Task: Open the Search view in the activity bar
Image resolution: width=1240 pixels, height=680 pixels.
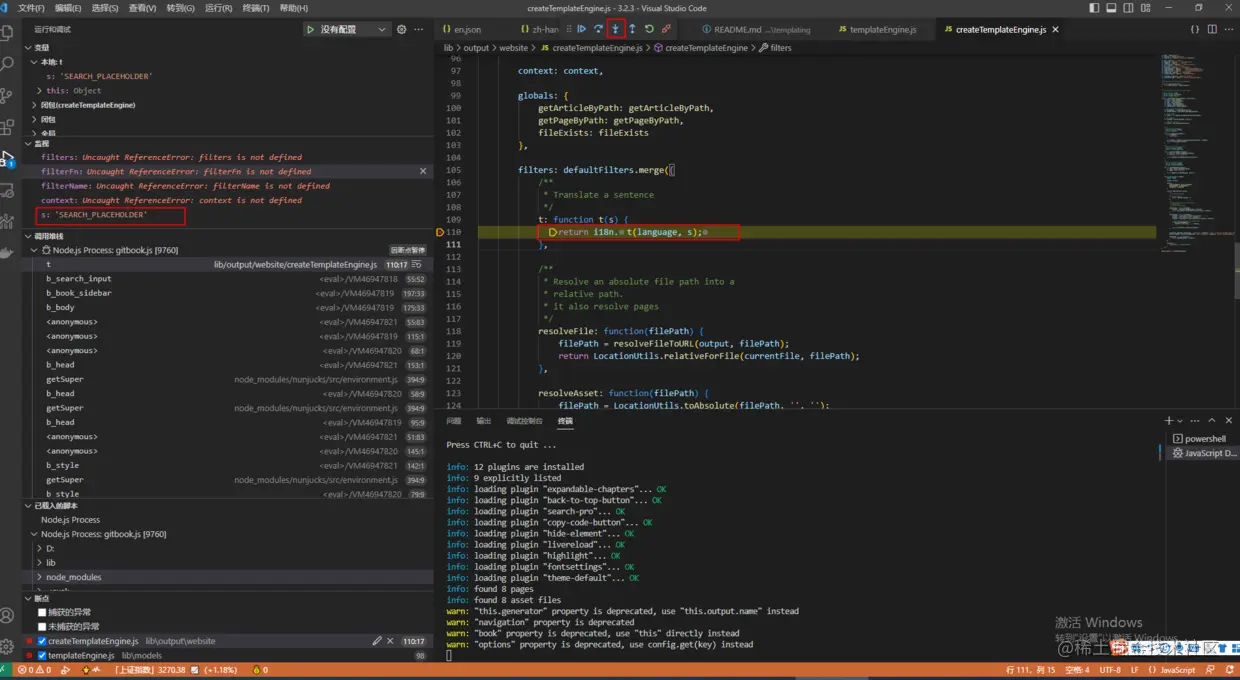Action: 8,63
